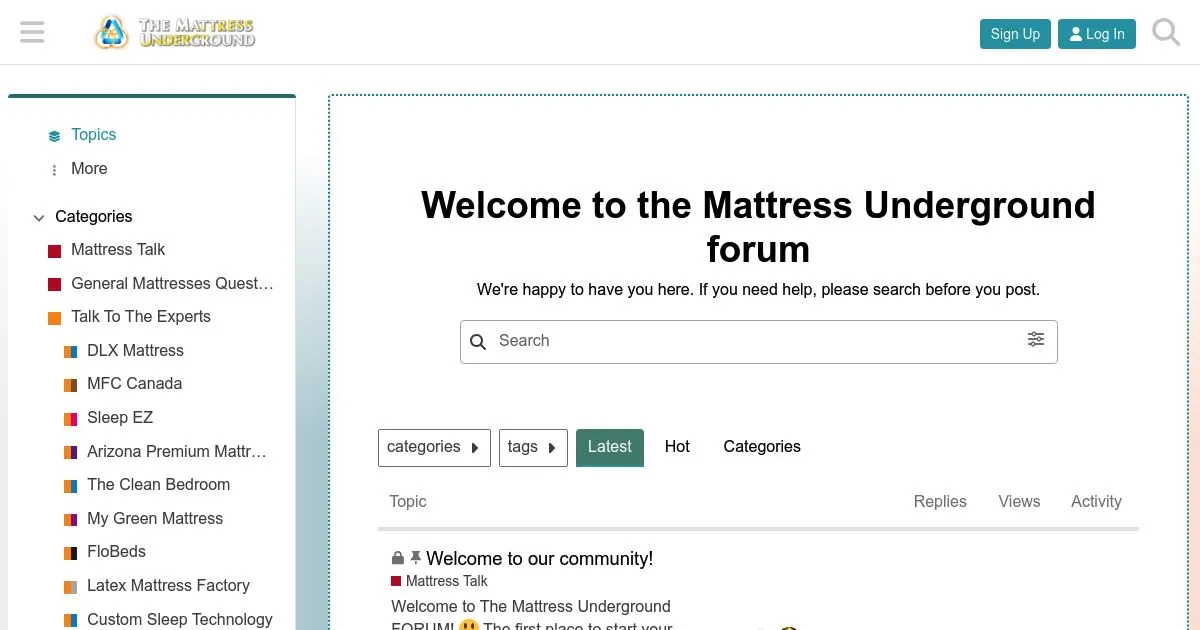This screenshot has height=630, width=1200.
Task: Click the FloBeds category badge icon
Action: click(71, 553)
